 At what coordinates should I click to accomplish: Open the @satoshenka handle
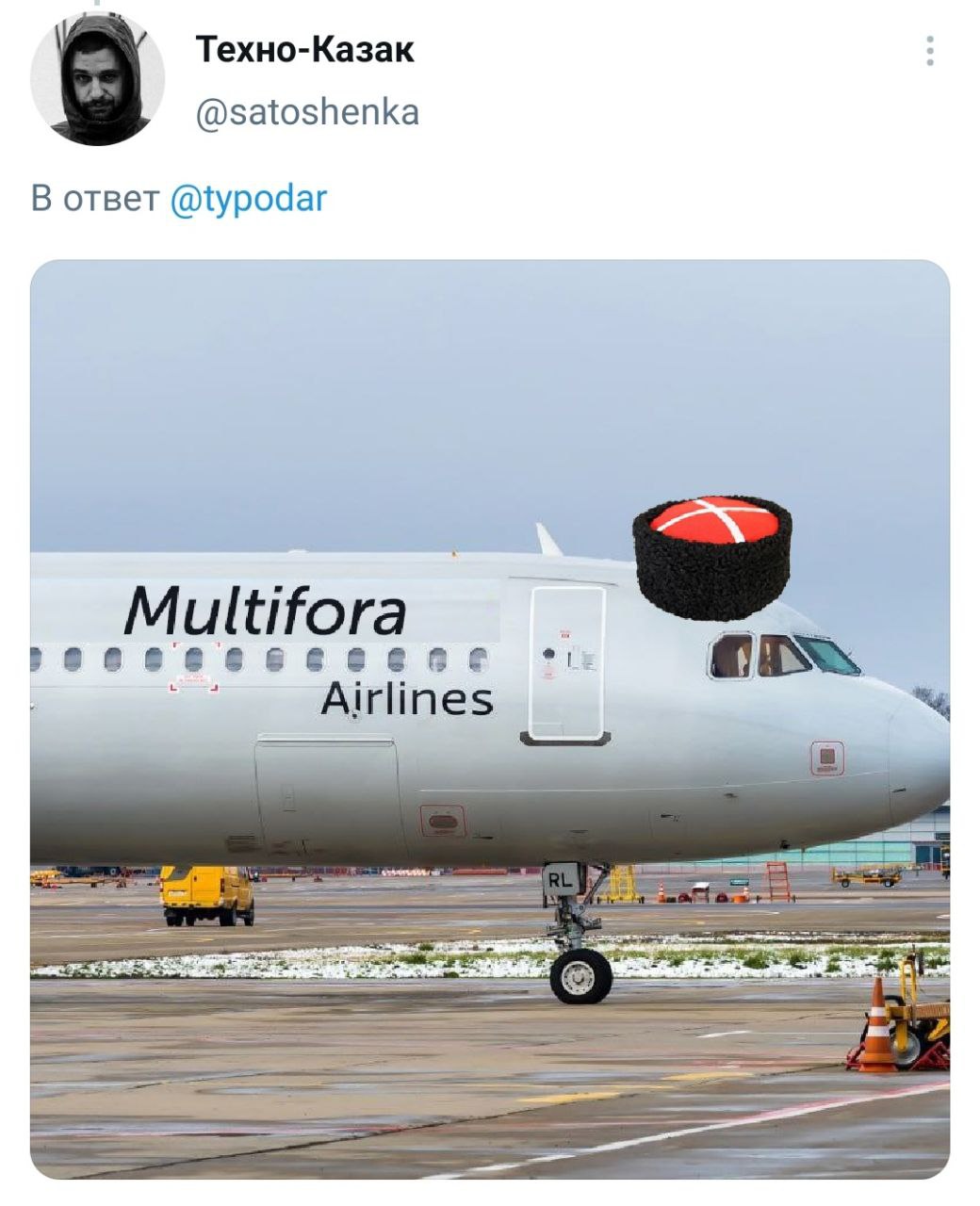coord(307,113)
